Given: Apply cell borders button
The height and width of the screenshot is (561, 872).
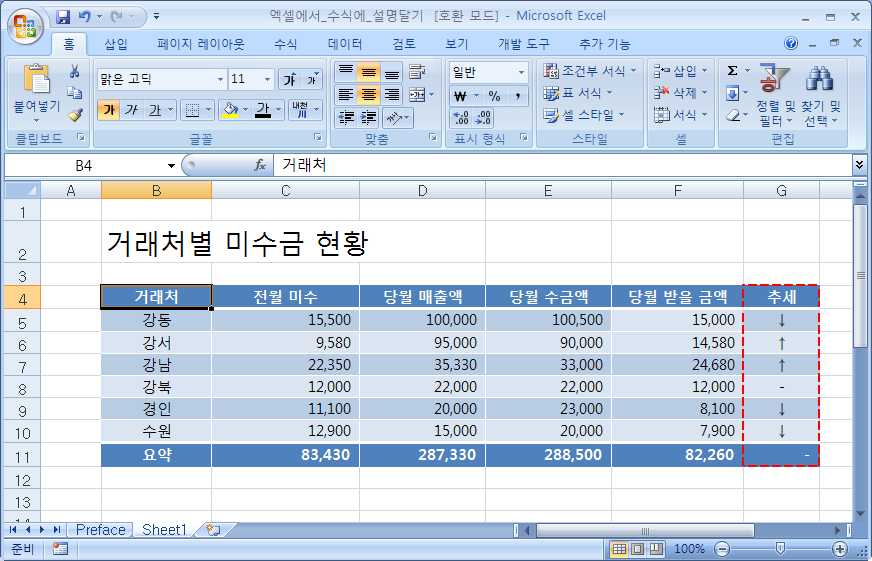Looking at the screenshot, I should point(192,110).
